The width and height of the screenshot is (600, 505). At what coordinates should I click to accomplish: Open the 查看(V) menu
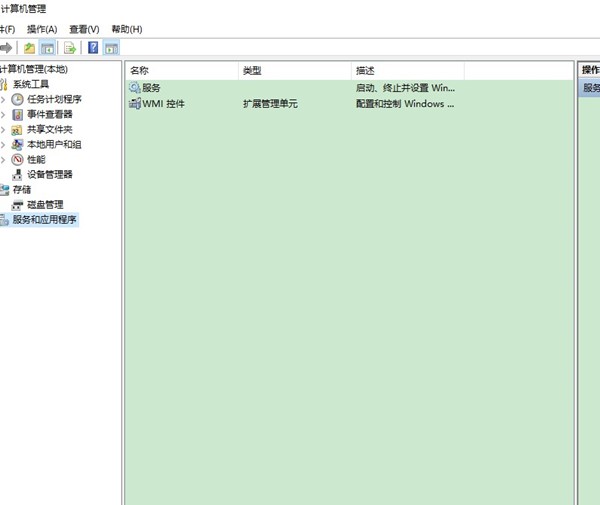[84, 29]
